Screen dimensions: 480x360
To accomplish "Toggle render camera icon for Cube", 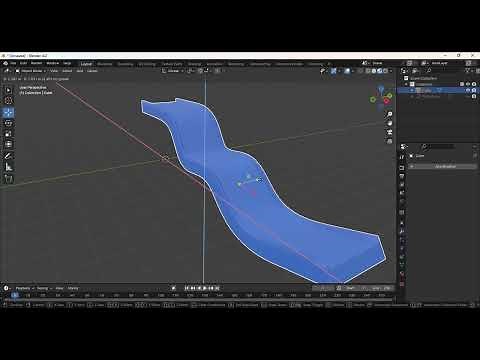I will pyautogui.click(x=474, y=90).
